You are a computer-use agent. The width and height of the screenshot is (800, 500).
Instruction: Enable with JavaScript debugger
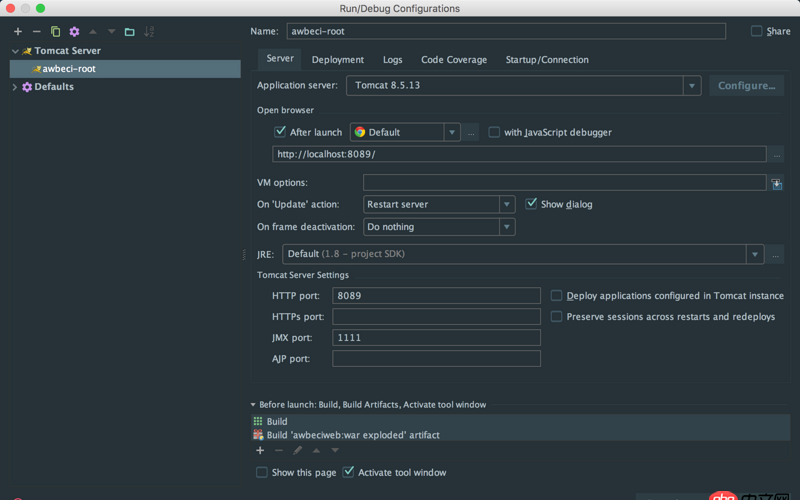(494, 132)
